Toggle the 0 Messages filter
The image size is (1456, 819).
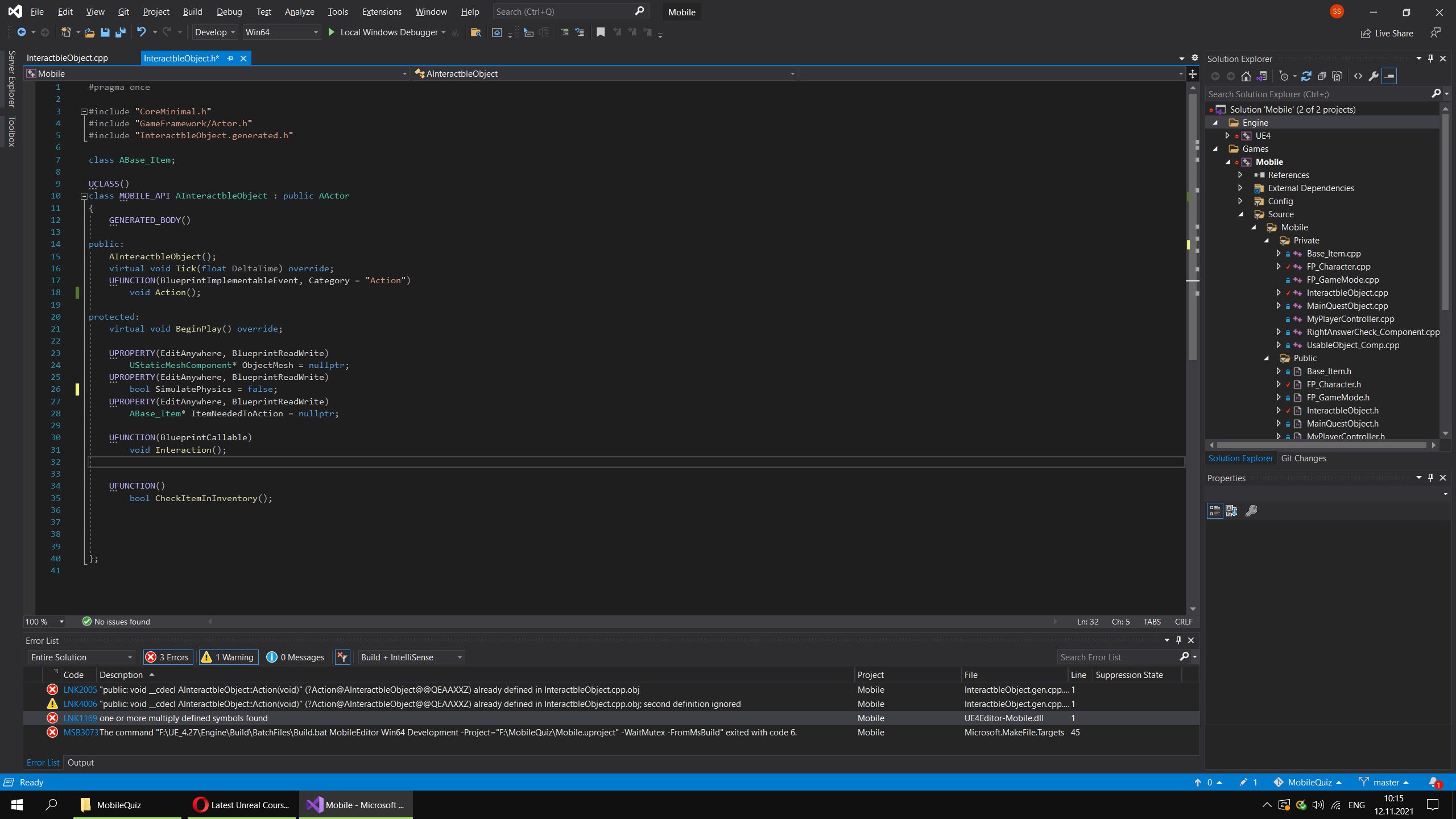(x=295, y=657)
